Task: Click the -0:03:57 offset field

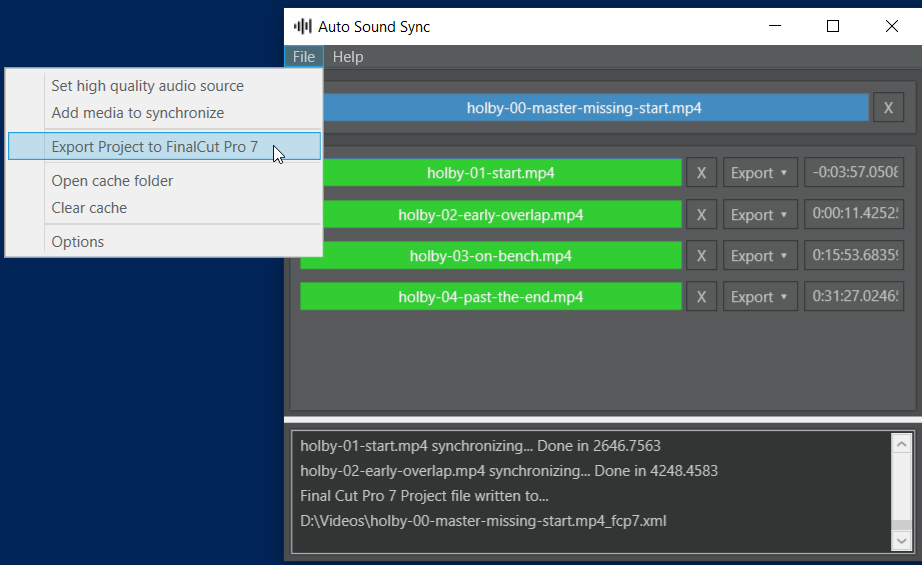Action: coord(854,172)
